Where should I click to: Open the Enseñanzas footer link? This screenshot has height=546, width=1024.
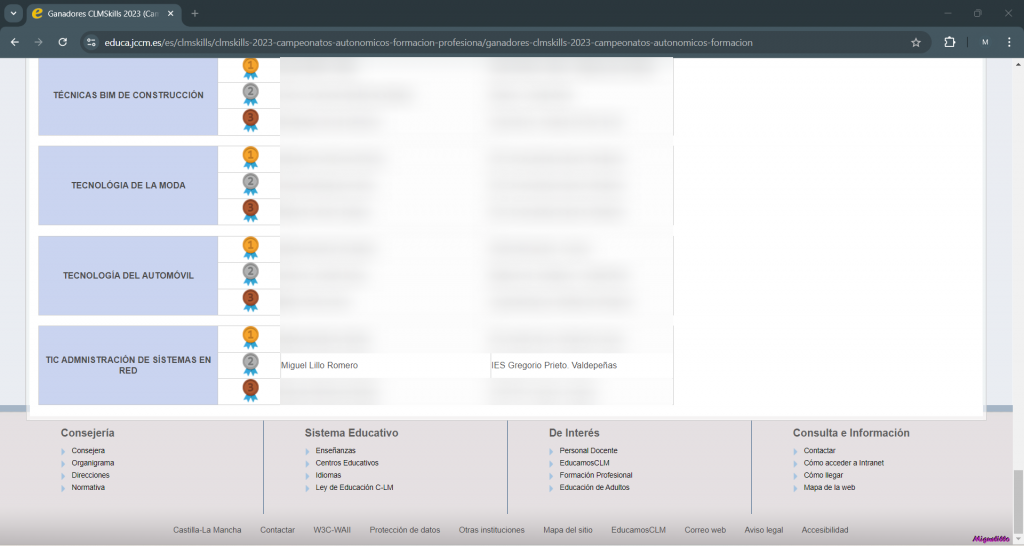coord(336,451)
